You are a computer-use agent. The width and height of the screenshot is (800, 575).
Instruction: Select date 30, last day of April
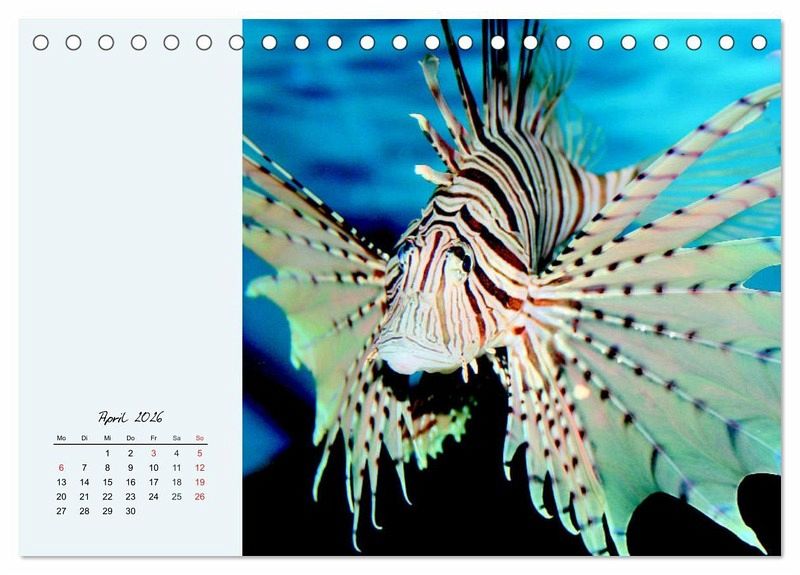(x=130, y=511)
